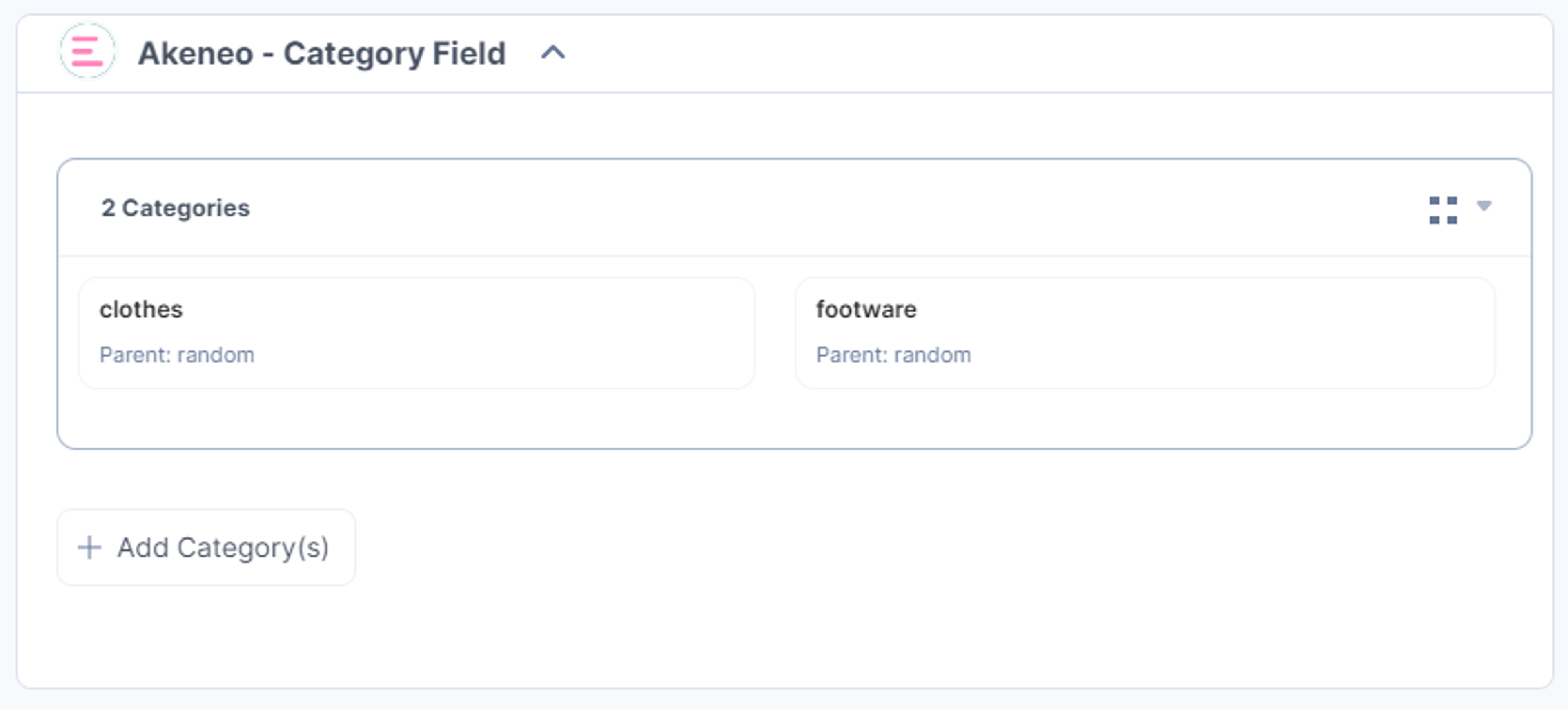
Task: Collapse the Akeneo Category Field section
Action: point(553,53)
